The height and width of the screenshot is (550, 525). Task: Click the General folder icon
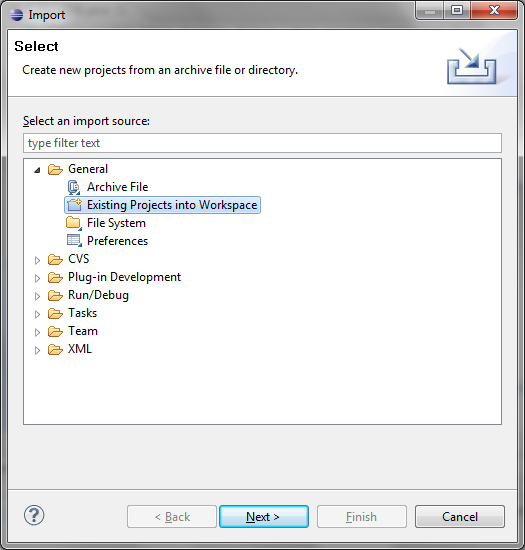(55, 169)
